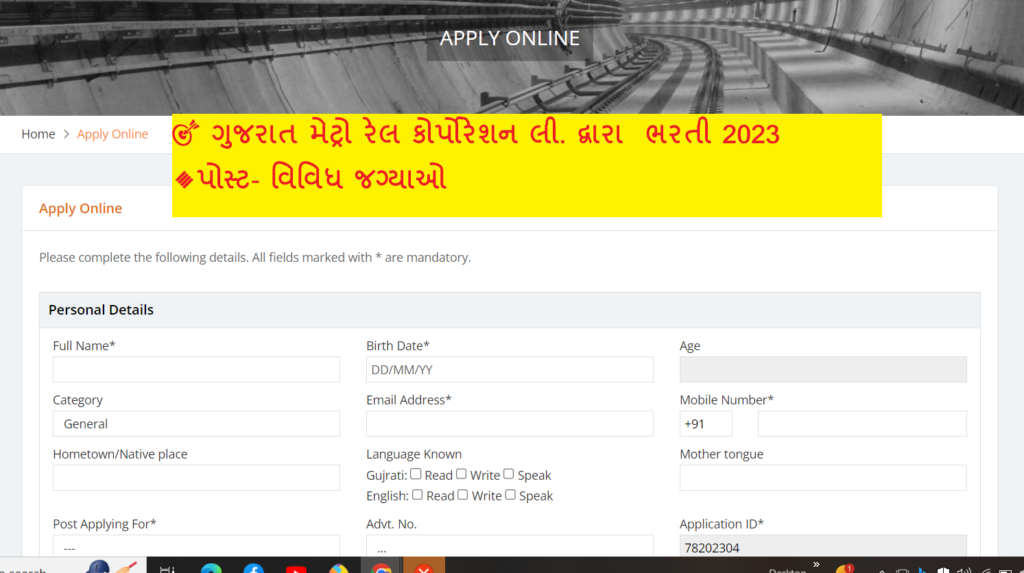This screenshot has height=573, width=1024.
Task: Tick Gujrati Write checkbox
Action: point(461,474)
